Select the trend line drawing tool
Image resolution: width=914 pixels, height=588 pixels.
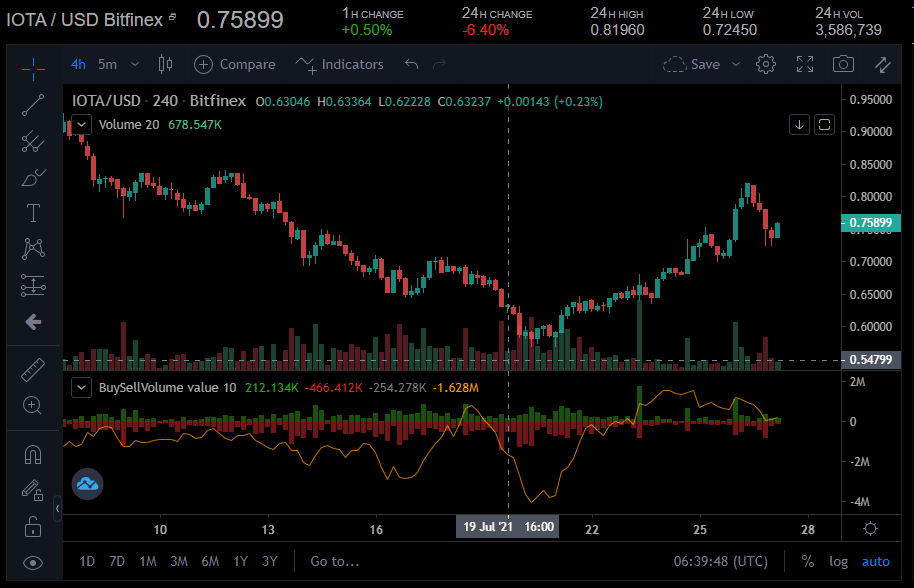(33, 104)
